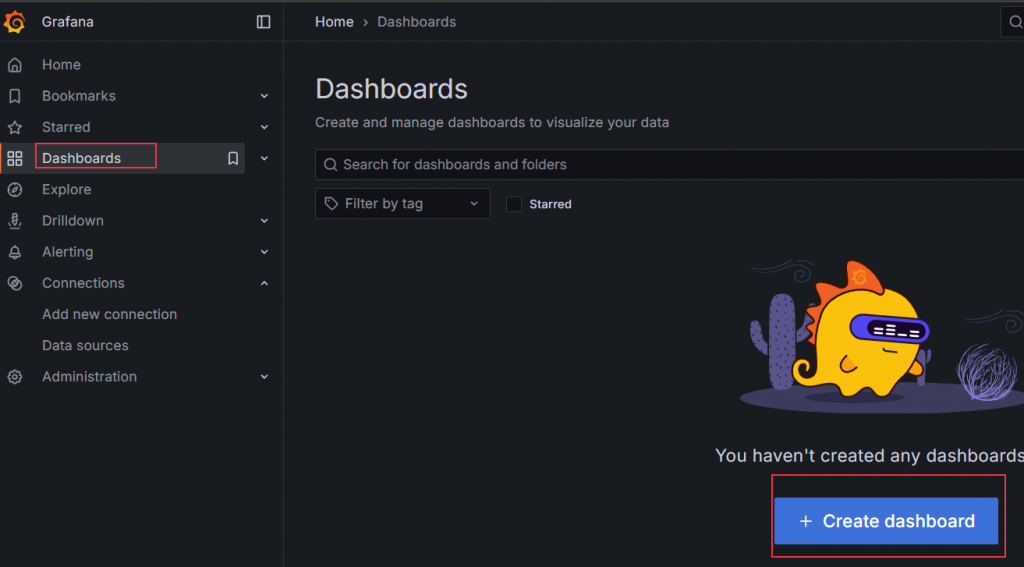The width and height of the screenshot is (1024, 567).
Task: Focus the Search for dashboards and folders field
Action: 669,165
